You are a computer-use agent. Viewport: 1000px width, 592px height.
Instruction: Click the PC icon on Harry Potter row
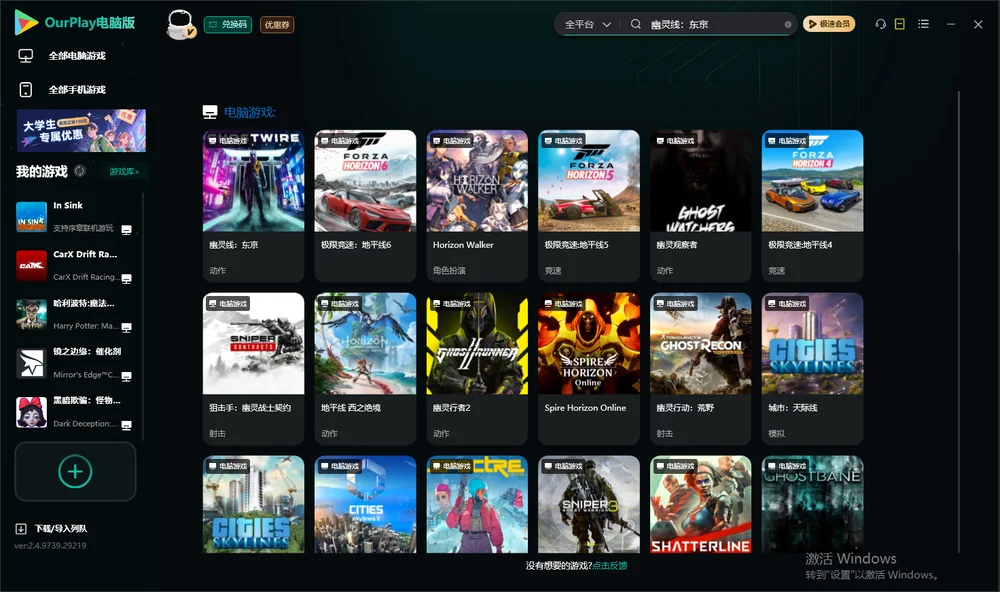[126, 328]
